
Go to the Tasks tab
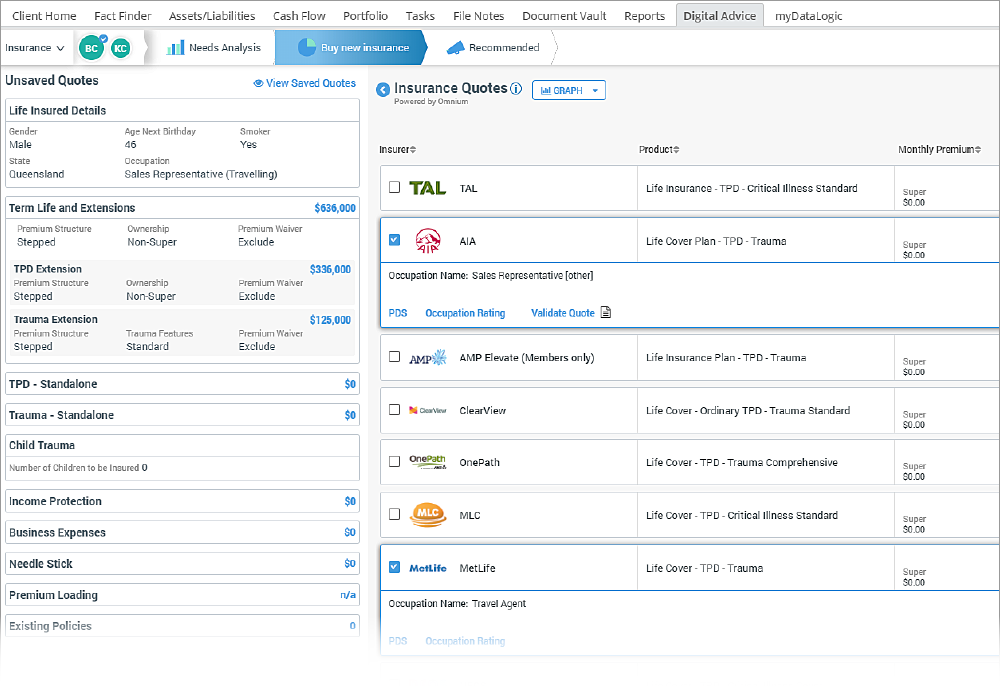tap(420, 16)
